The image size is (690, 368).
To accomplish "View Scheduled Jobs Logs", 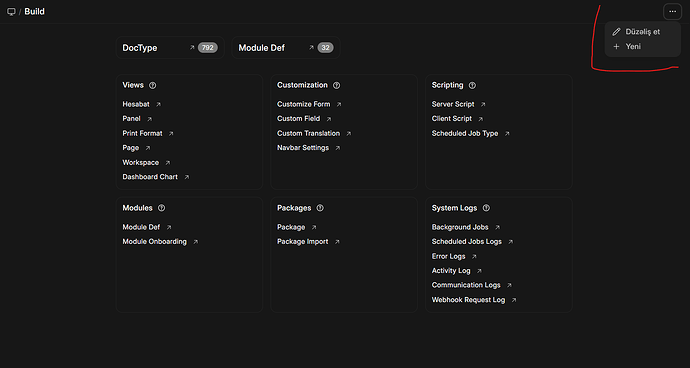I will (x=466, y=242).
